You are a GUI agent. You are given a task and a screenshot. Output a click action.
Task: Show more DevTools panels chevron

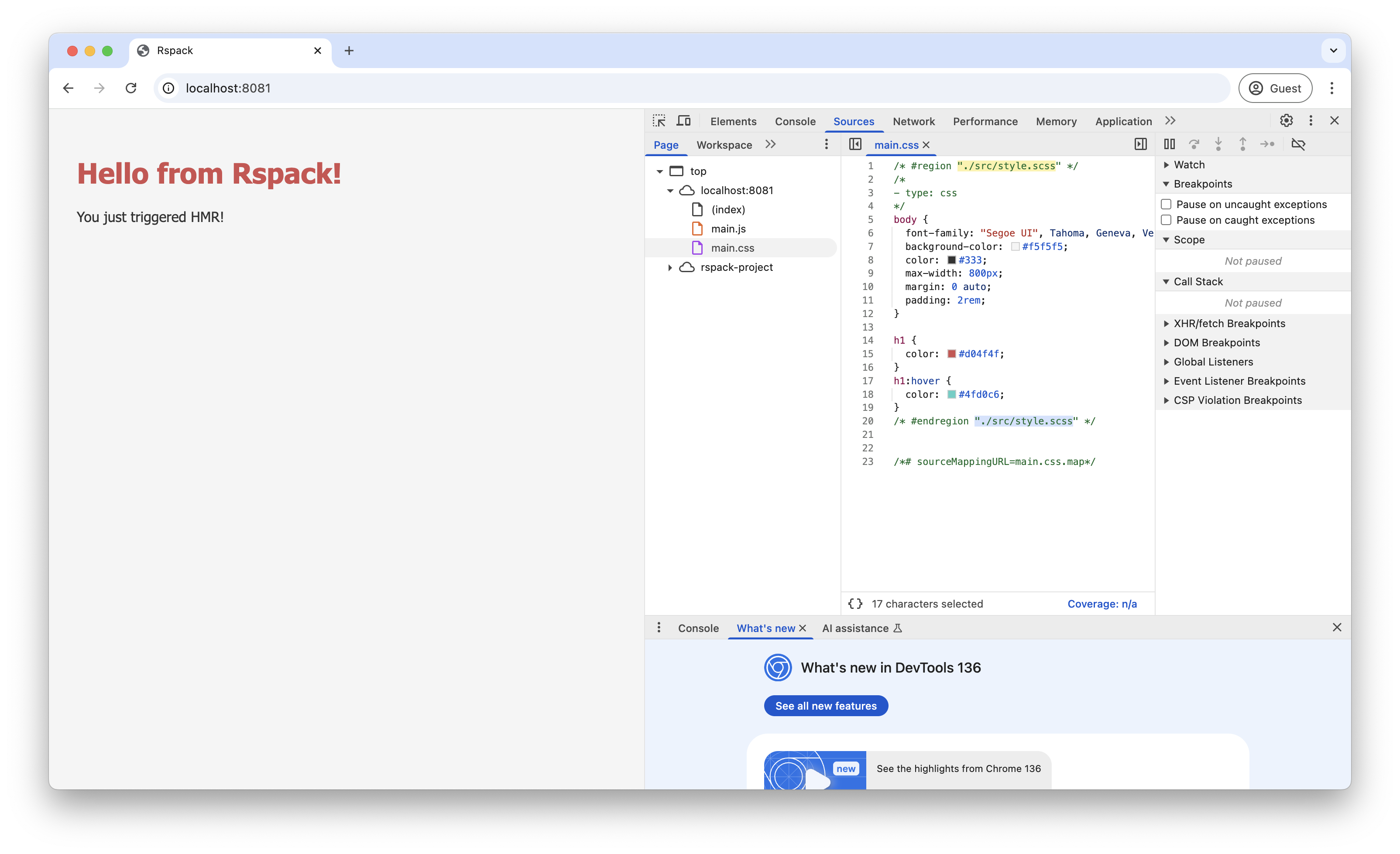coord(1170,121)
